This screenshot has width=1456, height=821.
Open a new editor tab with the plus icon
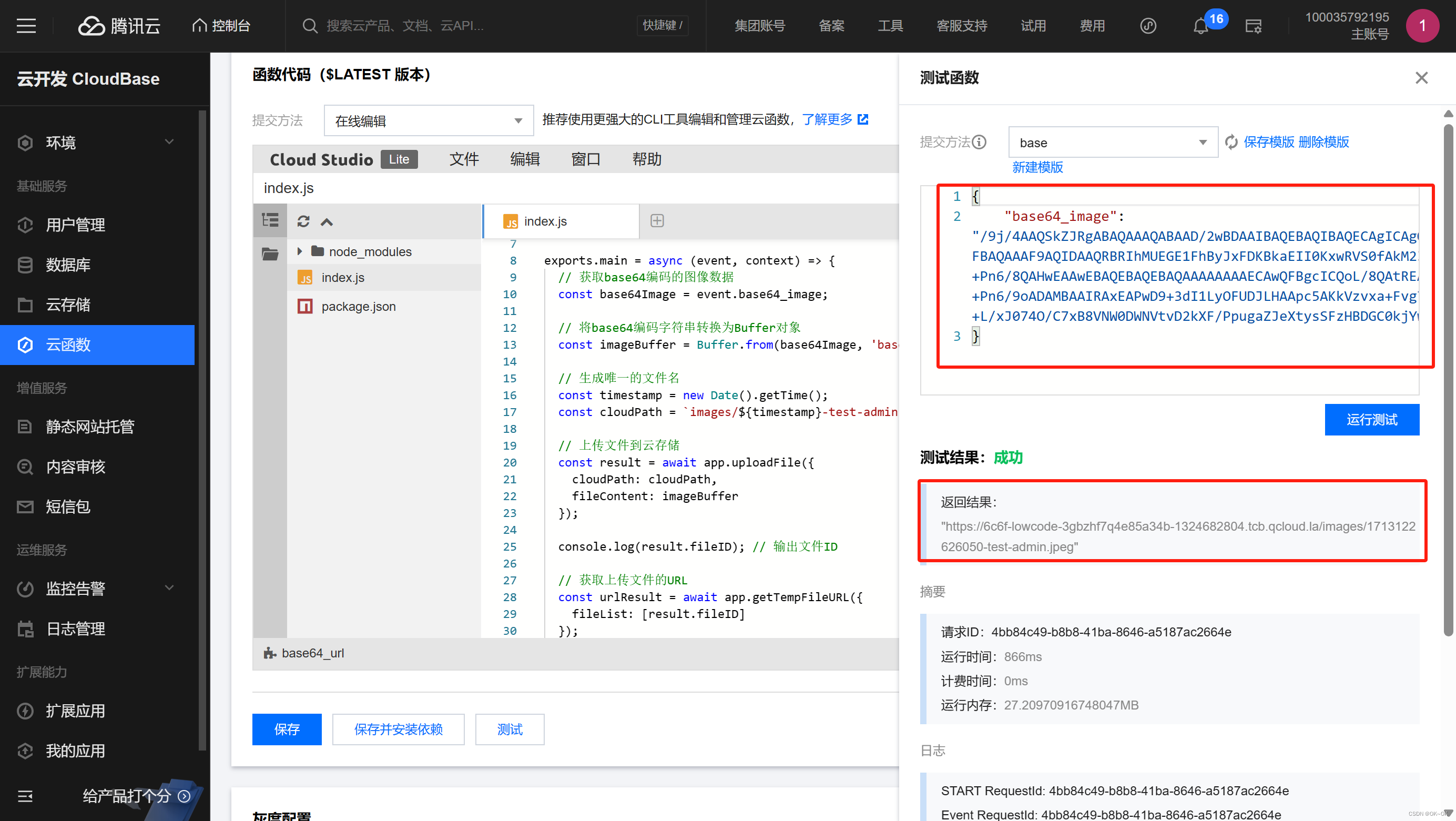(x=657, y=220)
